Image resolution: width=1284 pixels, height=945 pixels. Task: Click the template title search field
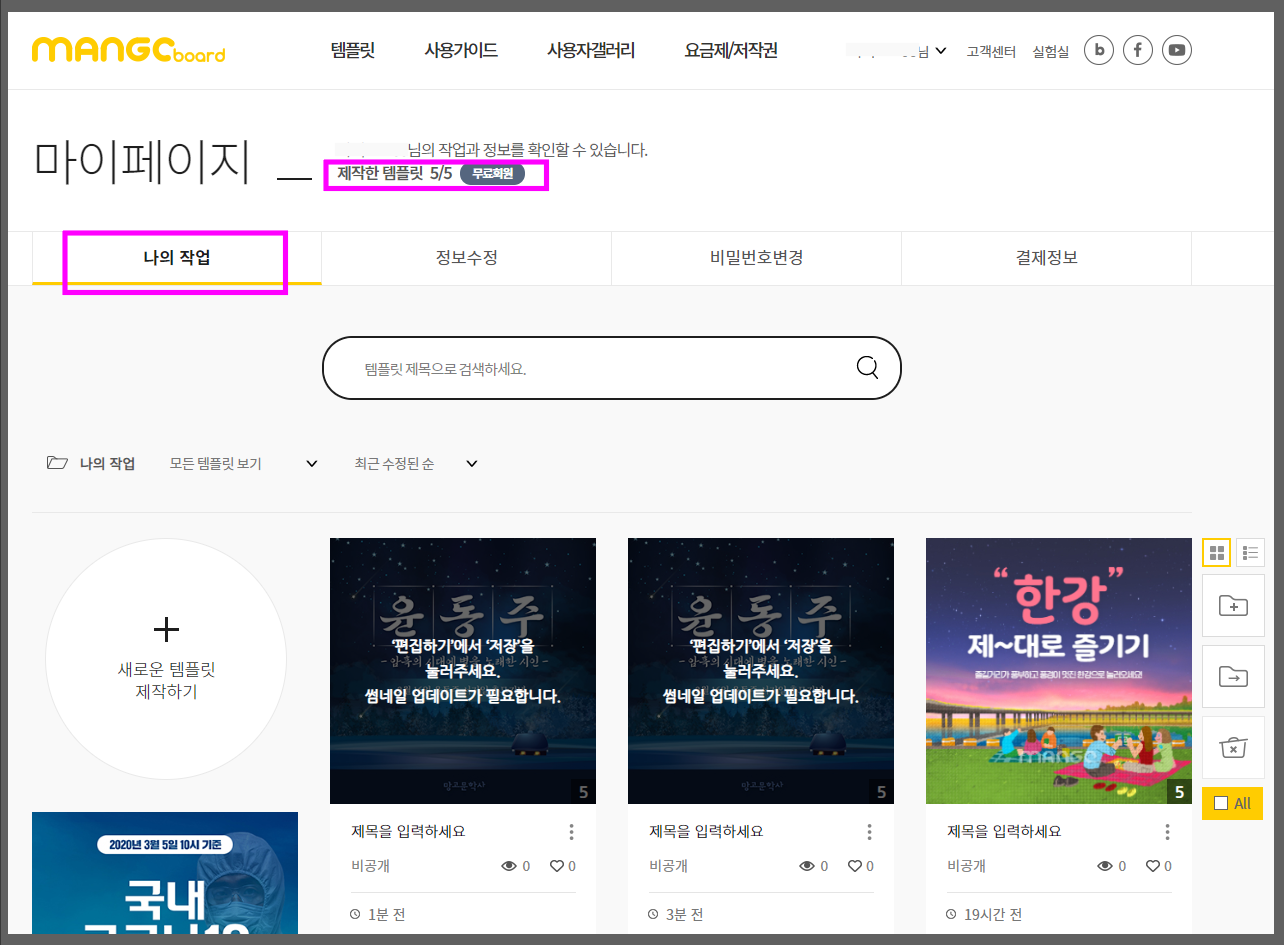(x=611, y=368)
